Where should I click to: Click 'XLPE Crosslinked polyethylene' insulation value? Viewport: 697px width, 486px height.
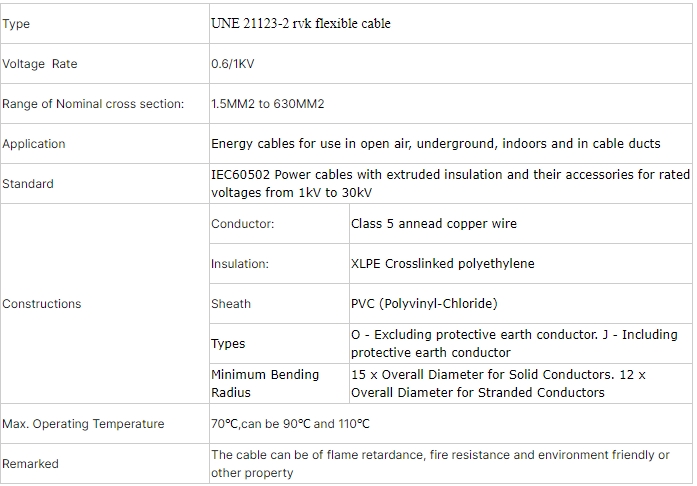click(443, 264)
